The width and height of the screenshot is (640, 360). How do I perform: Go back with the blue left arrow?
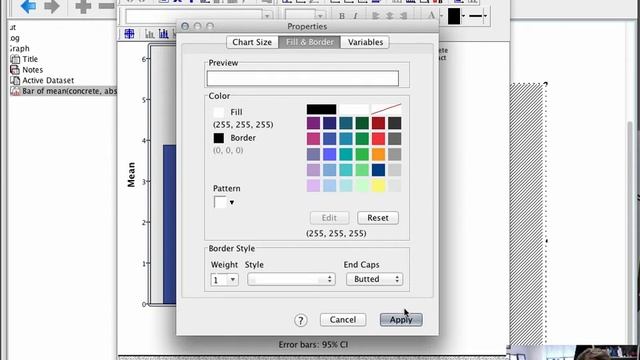(28, 6)
